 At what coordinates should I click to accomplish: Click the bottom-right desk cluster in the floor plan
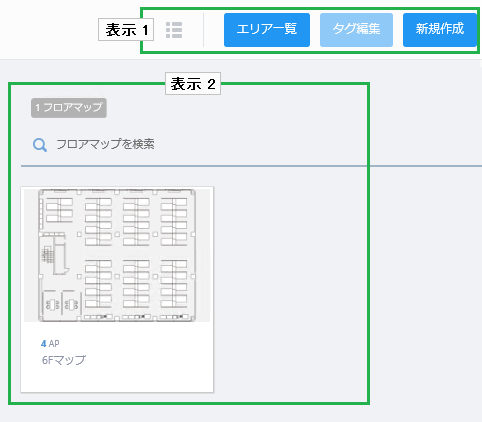pyautogui.click(x=174, y=284)
